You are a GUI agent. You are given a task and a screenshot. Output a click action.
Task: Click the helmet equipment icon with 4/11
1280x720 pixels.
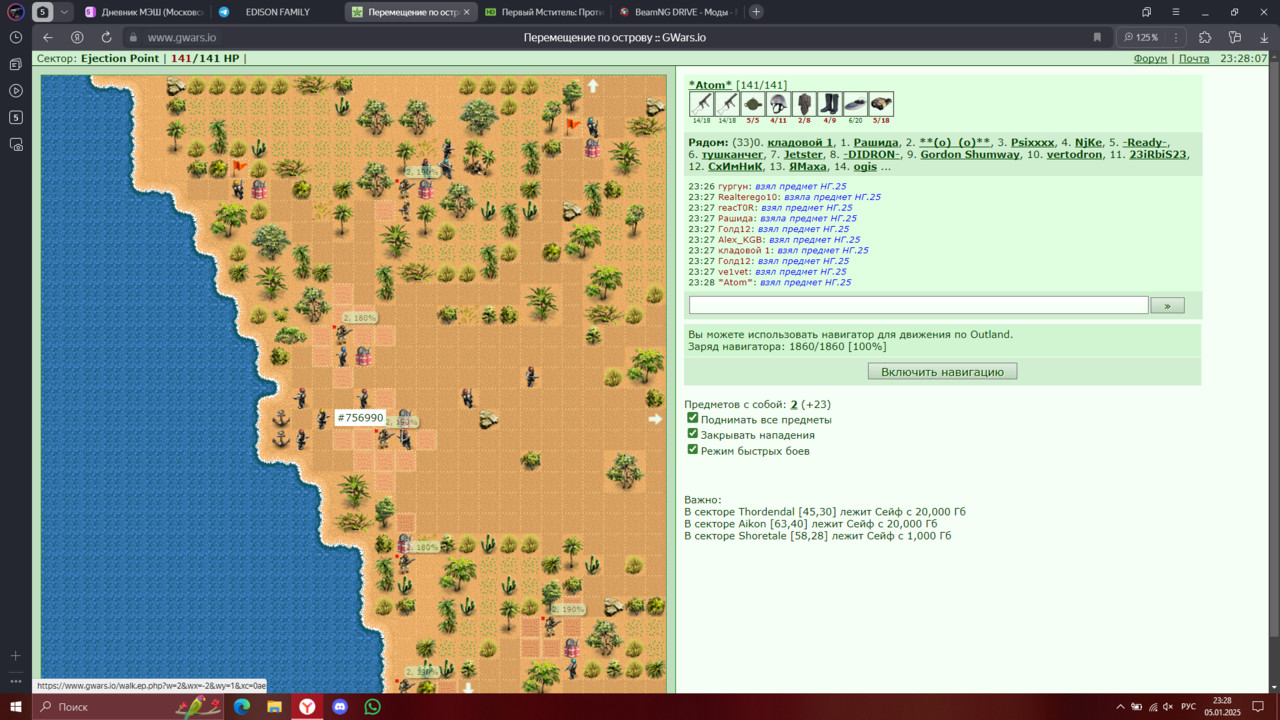[x=779, y=104]
